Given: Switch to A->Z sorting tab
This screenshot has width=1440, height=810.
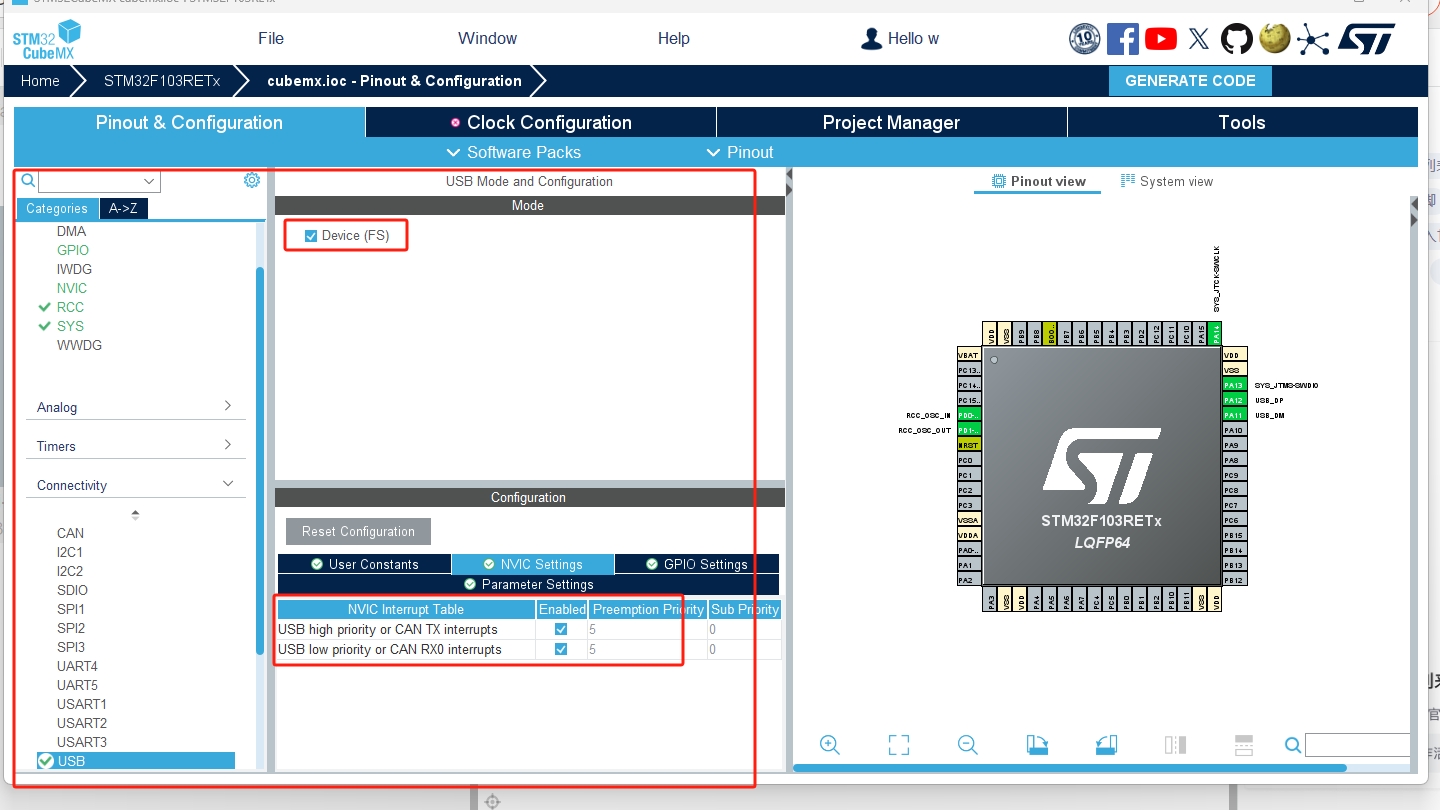Looking at the screenshot, I should 124,208.
